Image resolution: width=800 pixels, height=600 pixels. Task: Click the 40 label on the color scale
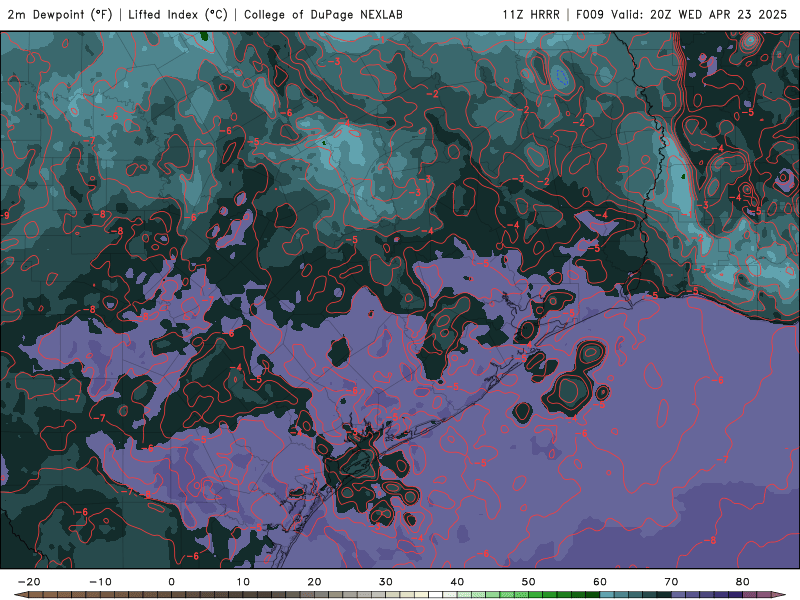(x=457, y=582)
